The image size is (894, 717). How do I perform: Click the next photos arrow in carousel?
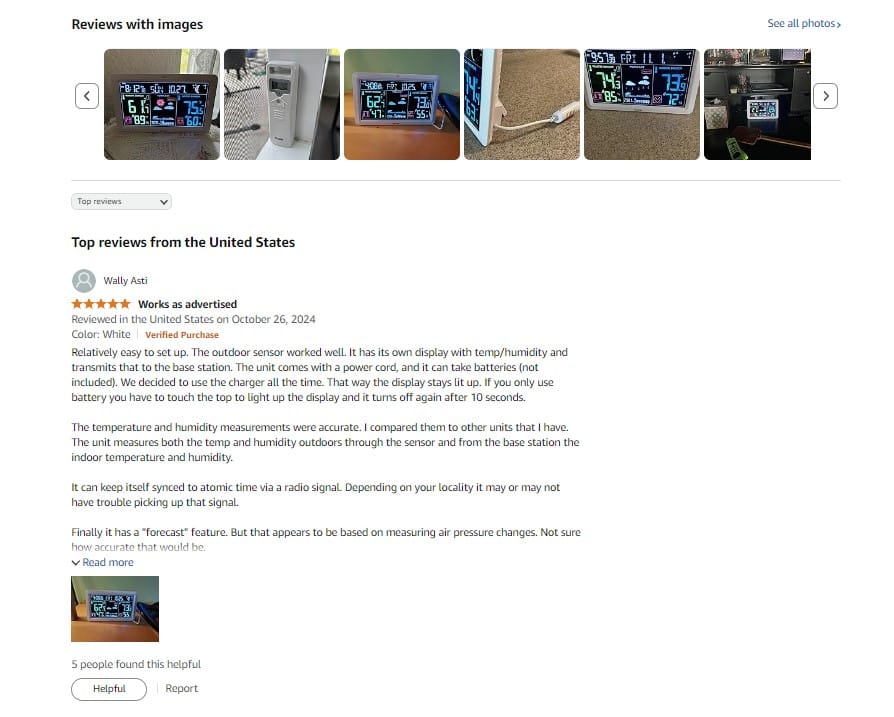[x=825, y=96]
